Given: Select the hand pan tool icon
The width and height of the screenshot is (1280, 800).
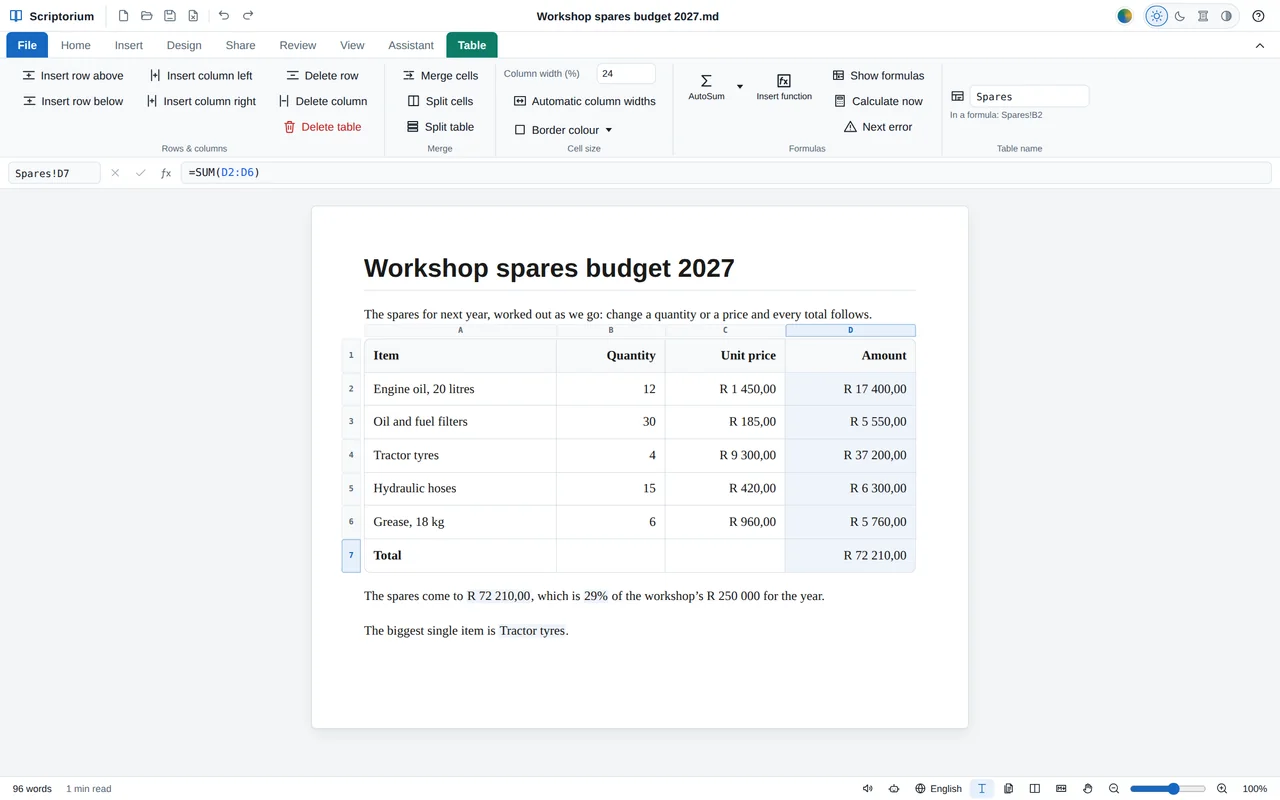Looking at the screenshot, I should 1088,789.
